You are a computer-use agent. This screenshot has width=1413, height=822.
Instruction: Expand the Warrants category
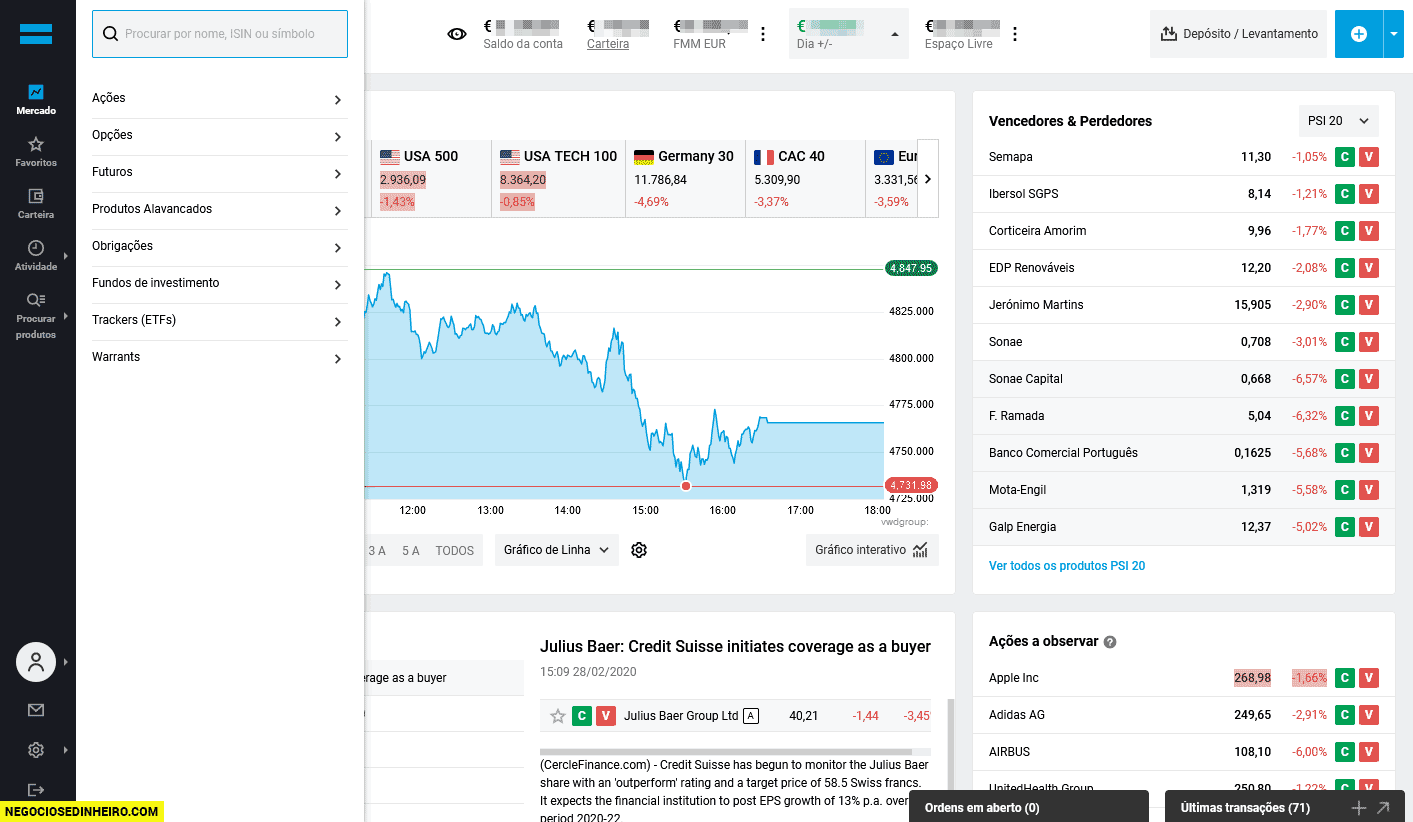(219, 358)
